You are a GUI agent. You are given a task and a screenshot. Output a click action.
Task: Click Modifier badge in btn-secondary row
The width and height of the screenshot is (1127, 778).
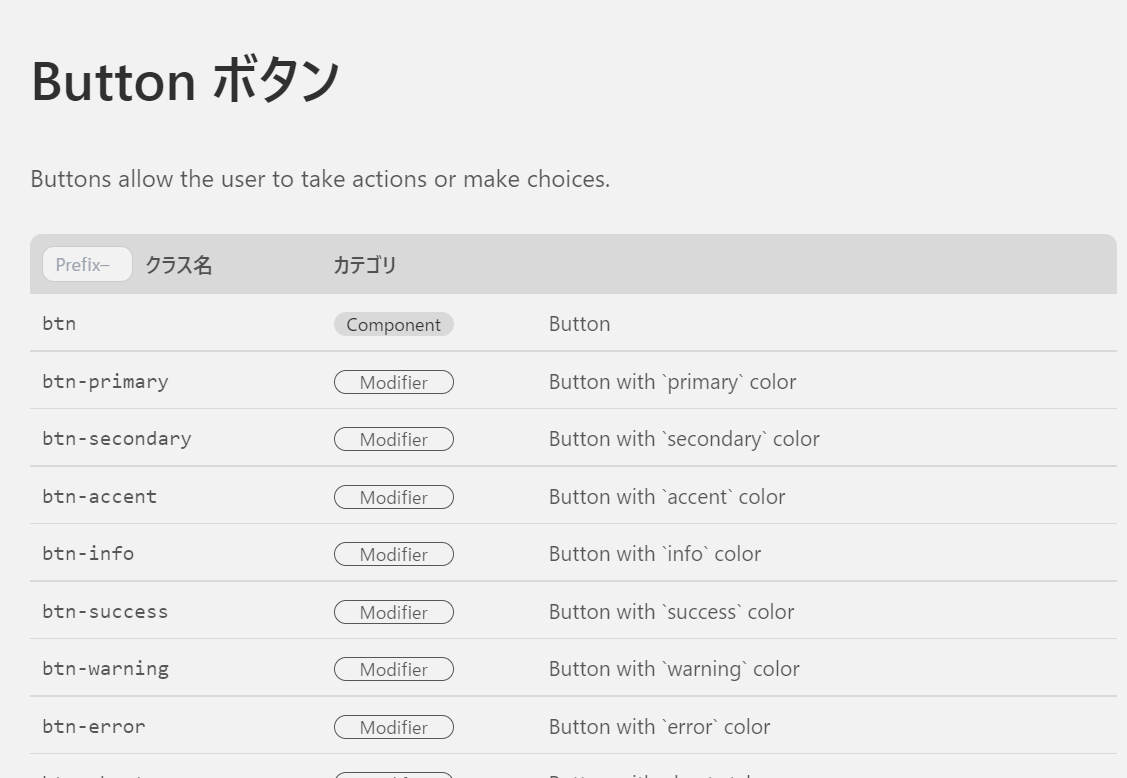click(394, 439)
